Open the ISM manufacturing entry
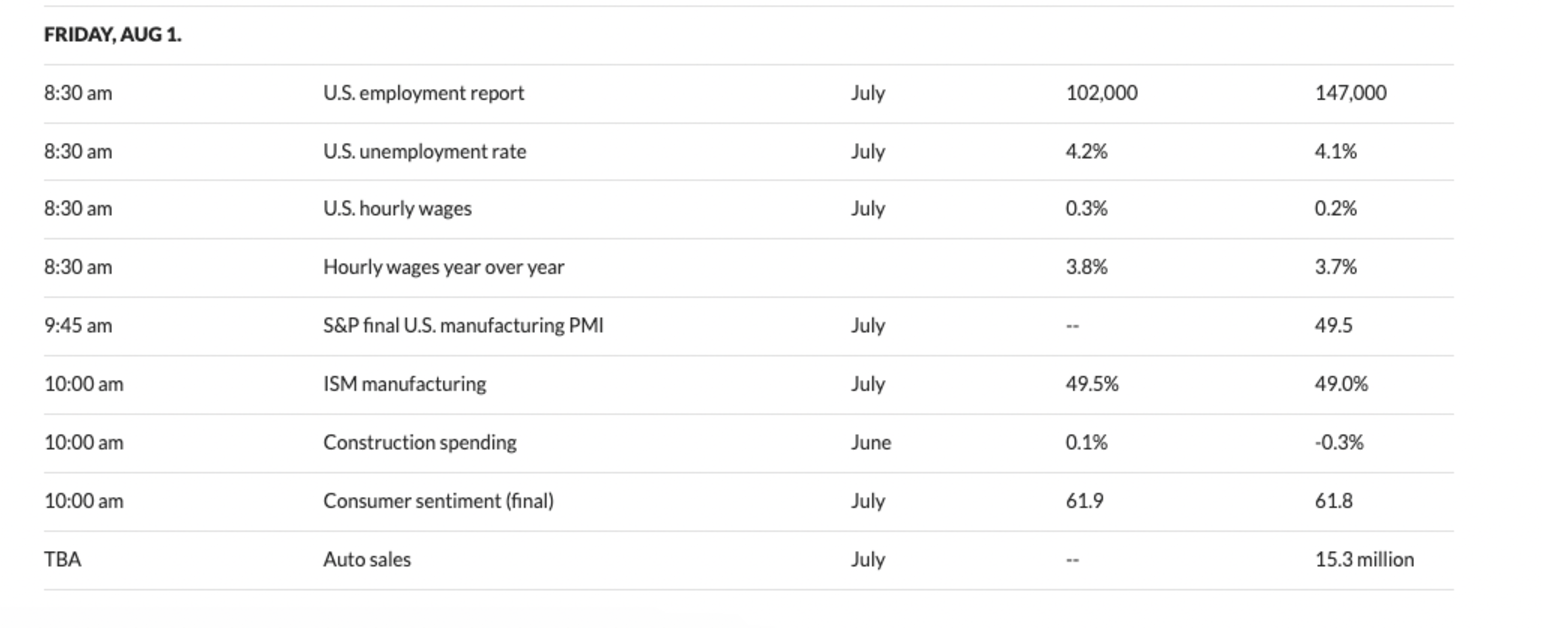This screenshot has width=1542, height=628. (x=404, y=384)
